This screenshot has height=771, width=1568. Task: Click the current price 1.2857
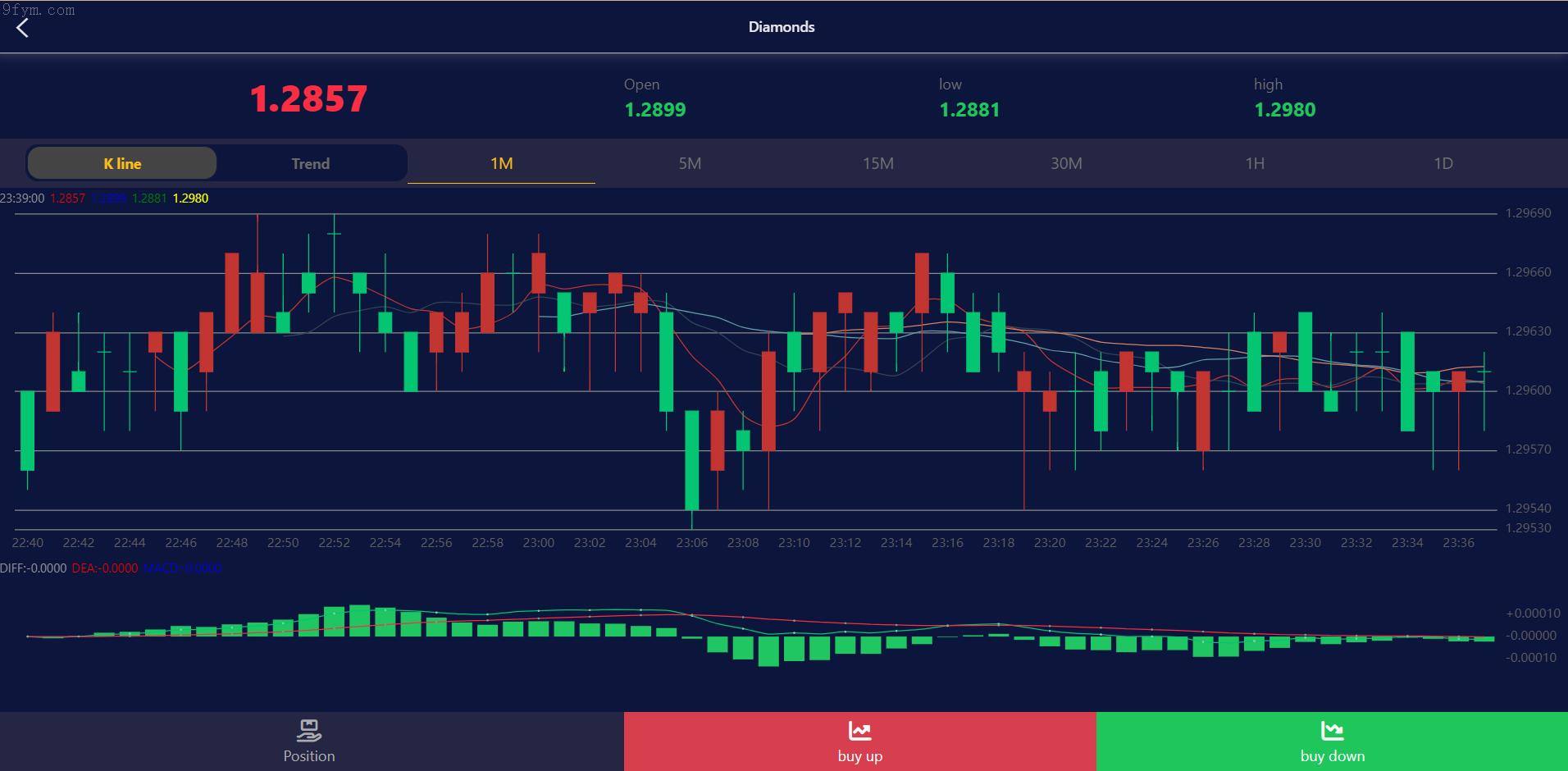pyautogui.click(x=308, y=99)
